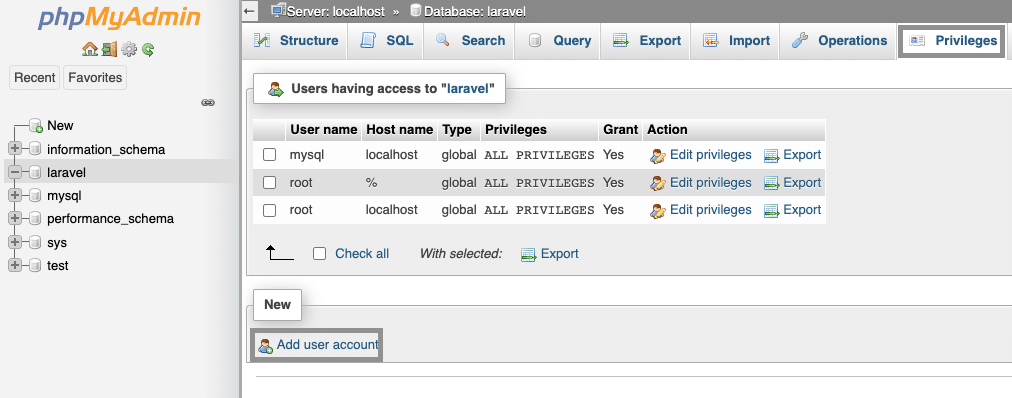The height and width of the screenshot is (398, 1012).
Task: Expand the test tree node
Action: 15,266
